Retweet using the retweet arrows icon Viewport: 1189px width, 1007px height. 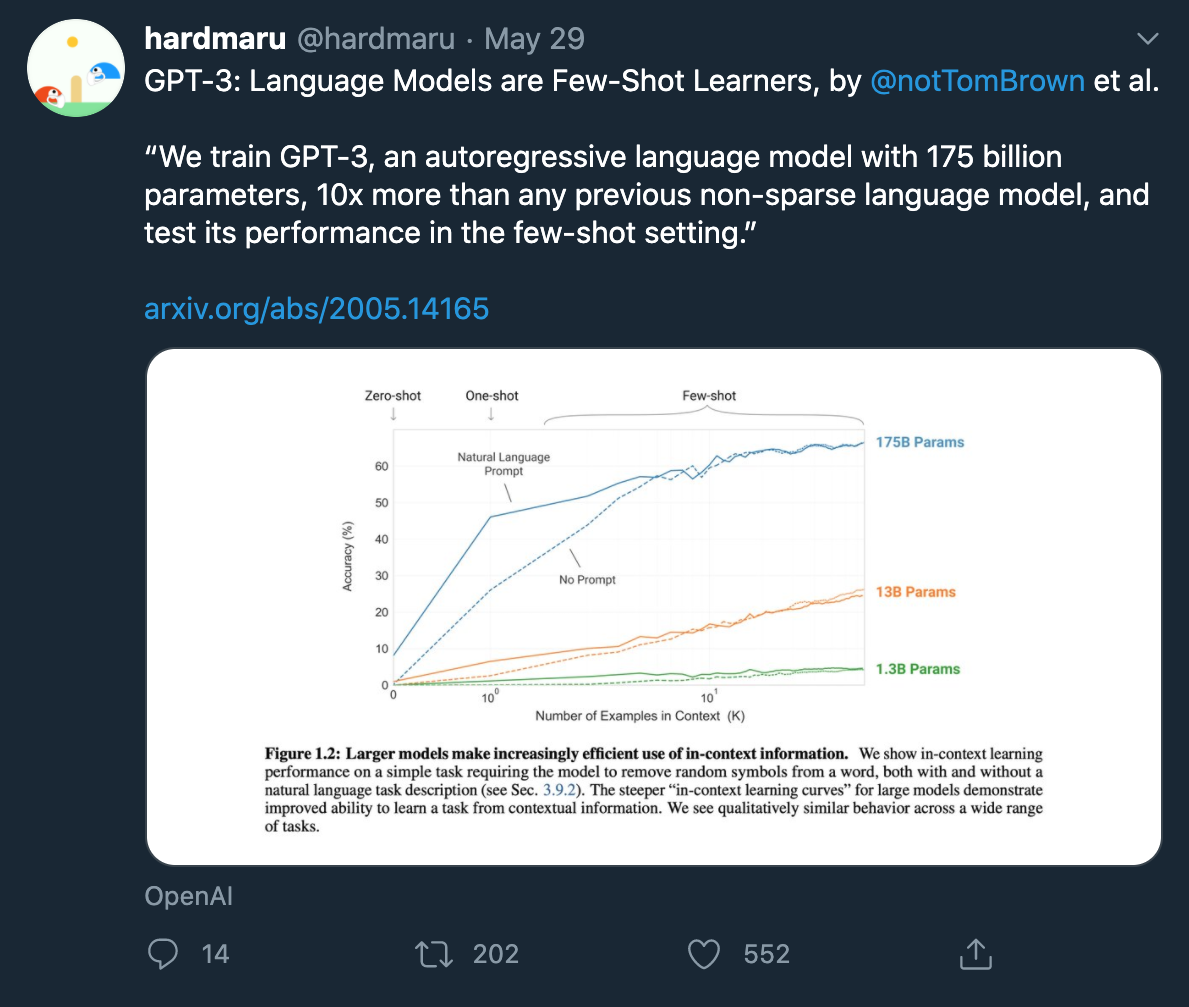pyautogui.click(x=434, y=954)
